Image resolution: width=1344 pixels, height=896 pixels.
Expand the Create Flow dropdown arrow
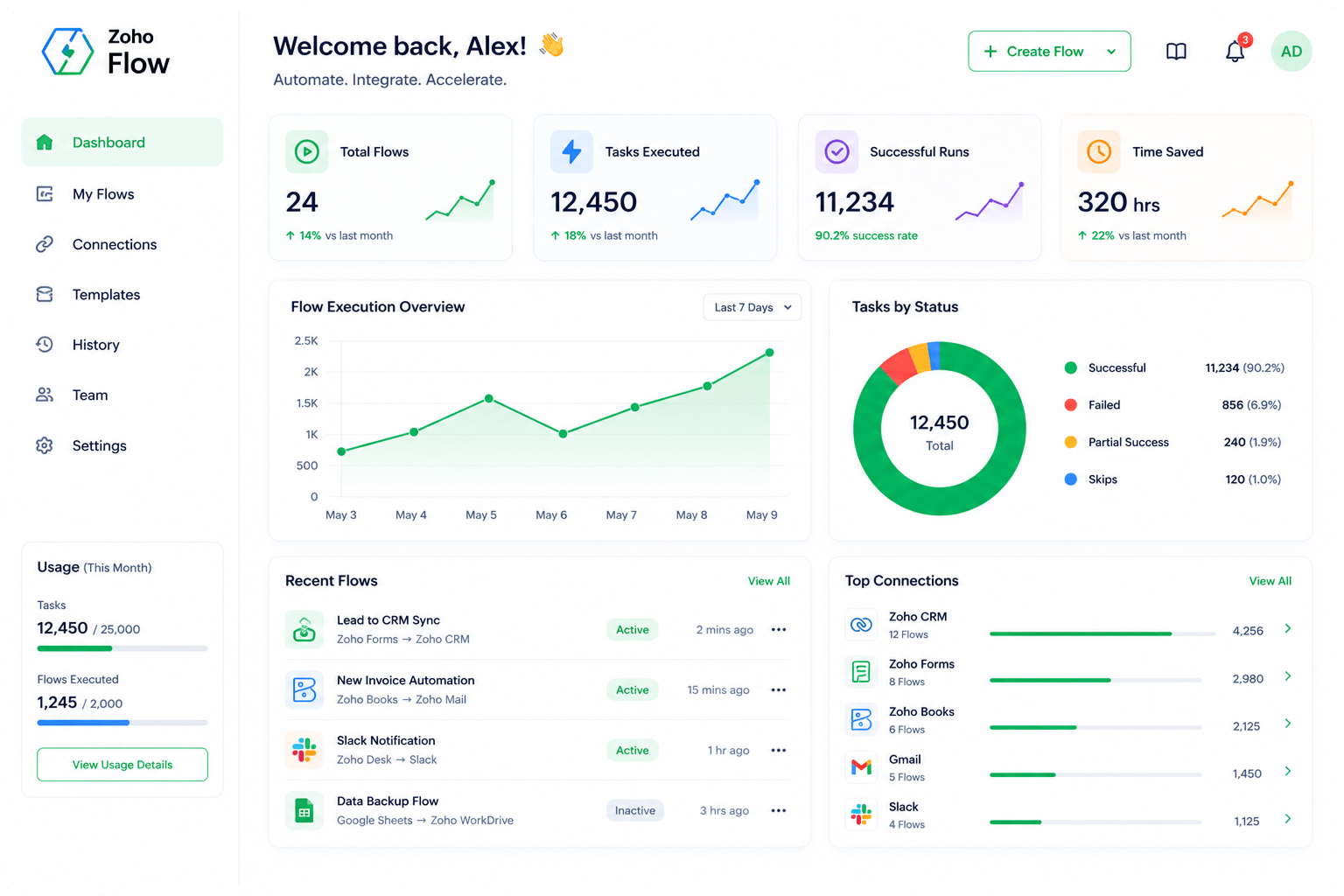1111,52
